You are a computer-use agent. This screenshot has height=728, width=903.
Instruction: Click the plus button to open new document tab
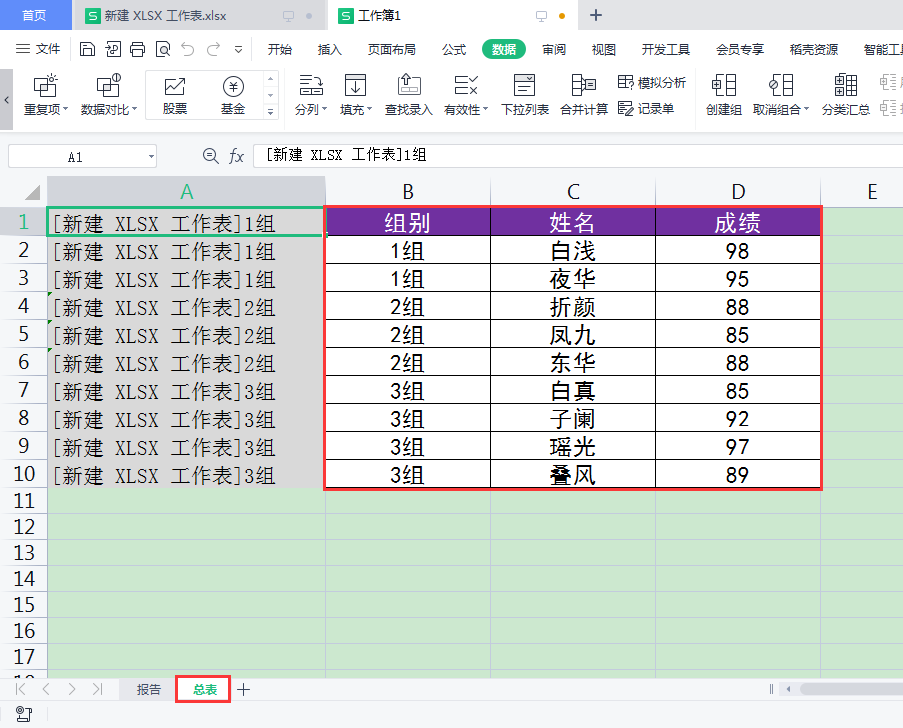tap(596, 16)
